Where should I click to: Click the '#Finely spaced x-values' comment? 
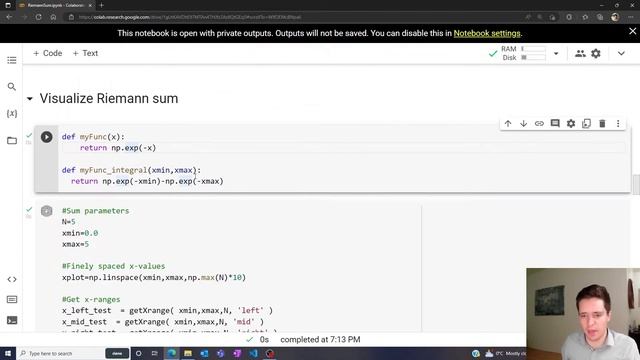tap(113, 266)
